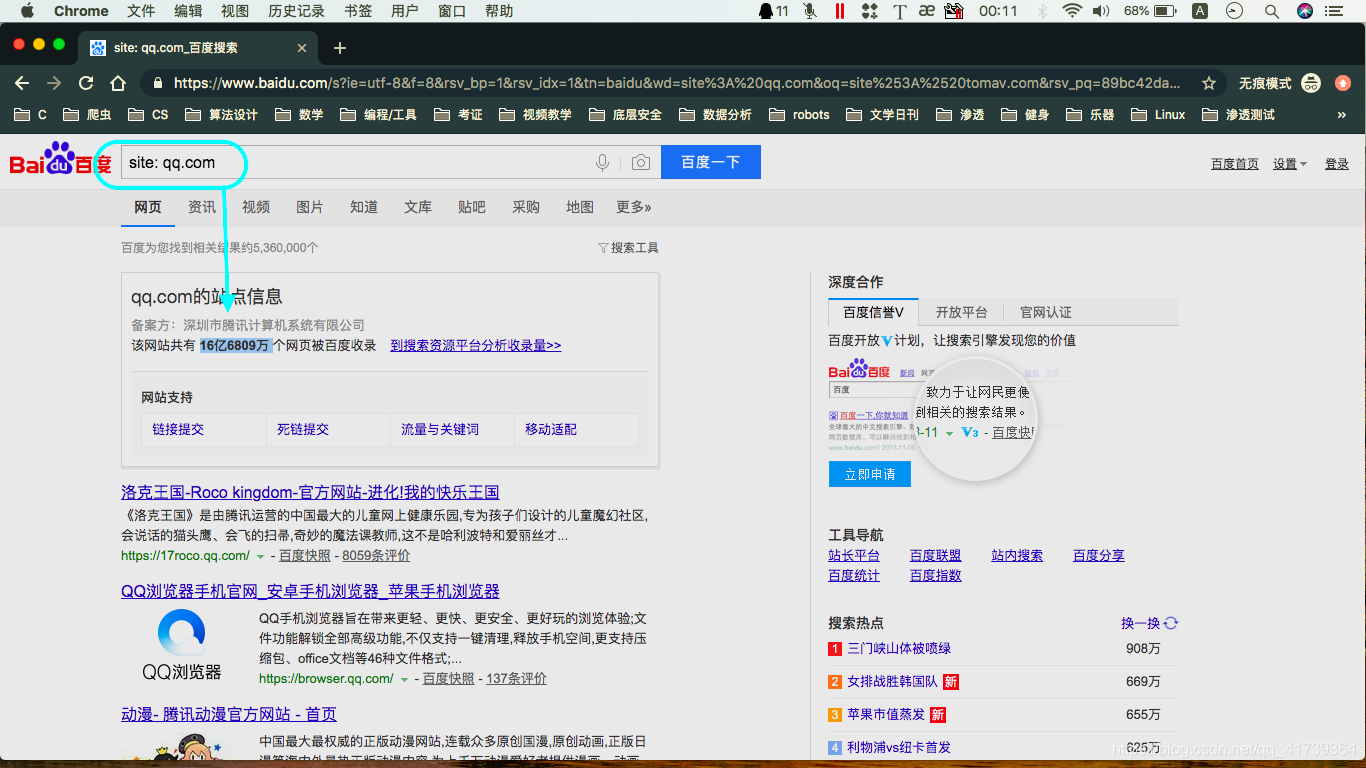Screen dimensions: 1366x768
Task: Open the QQ penguin menu bar icon
Action: coord(766,11)
